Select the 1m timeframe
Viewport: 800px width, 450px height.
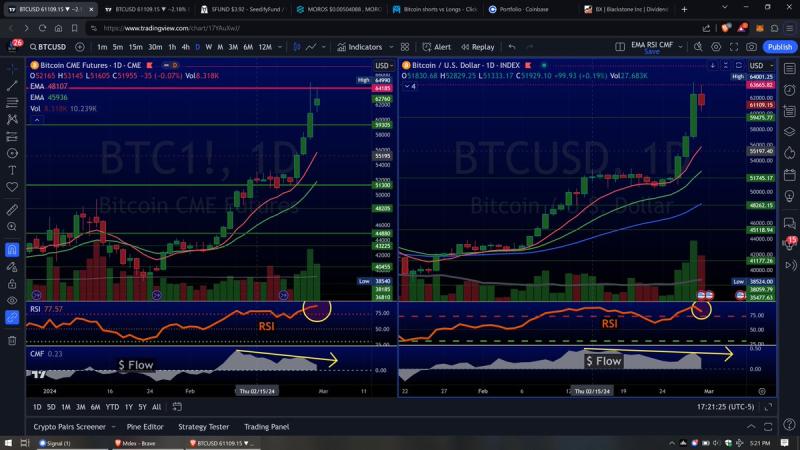point(102,47)
